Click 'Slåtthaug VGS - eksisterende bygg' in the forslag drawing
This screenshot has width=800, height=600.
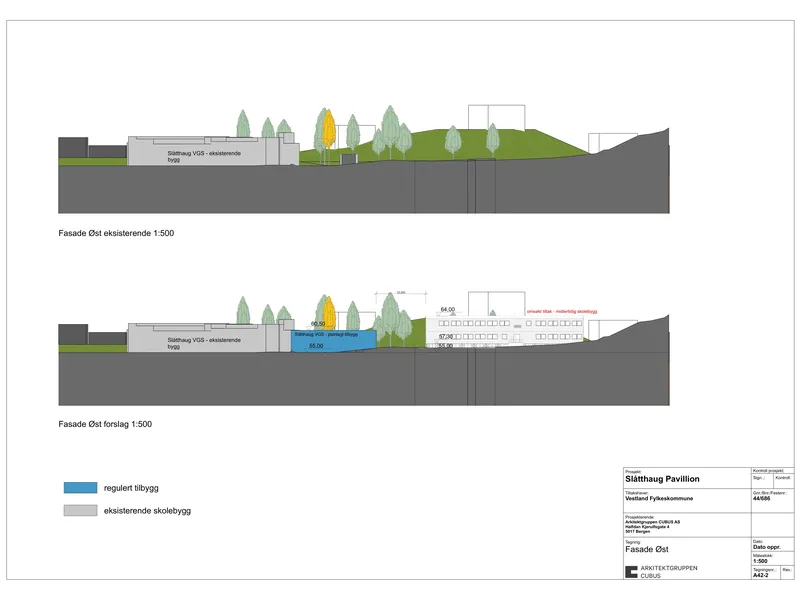point(204,343)
